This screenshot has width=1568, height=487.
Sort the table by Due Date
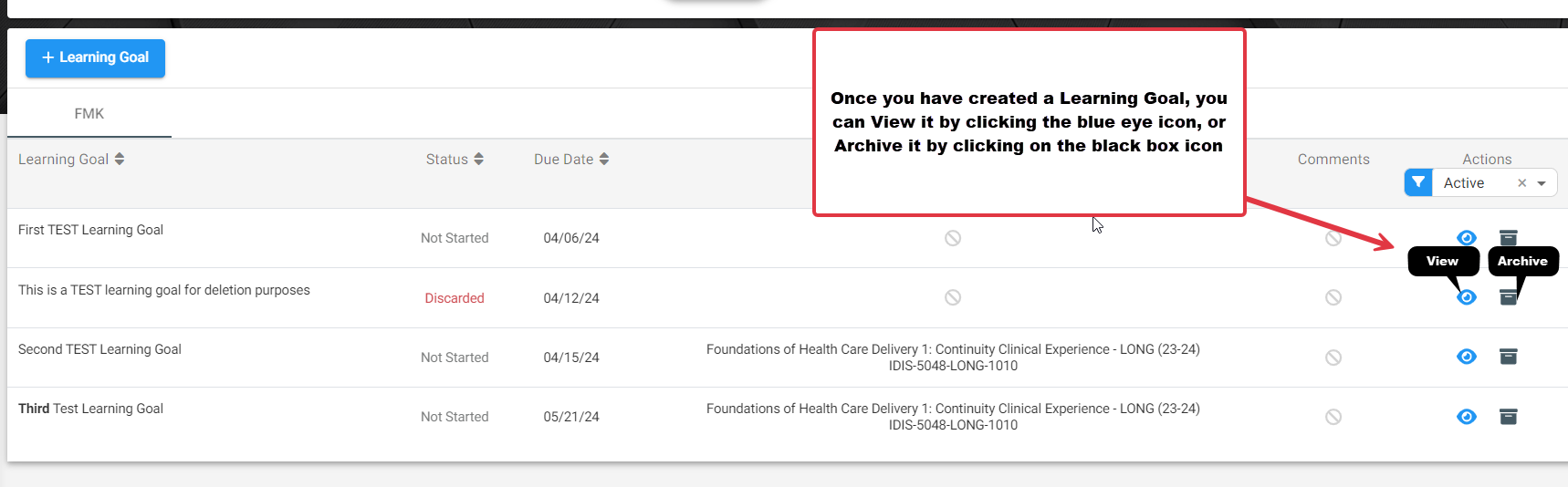[x=571, y=159]
